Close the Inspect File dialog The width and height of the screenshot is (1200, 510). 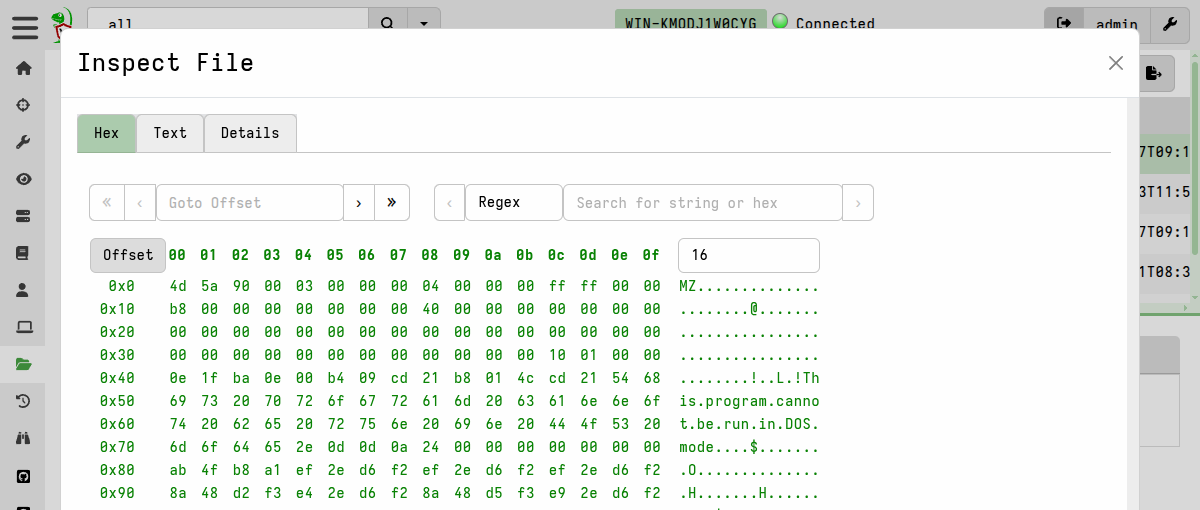tap(1116, 63)
